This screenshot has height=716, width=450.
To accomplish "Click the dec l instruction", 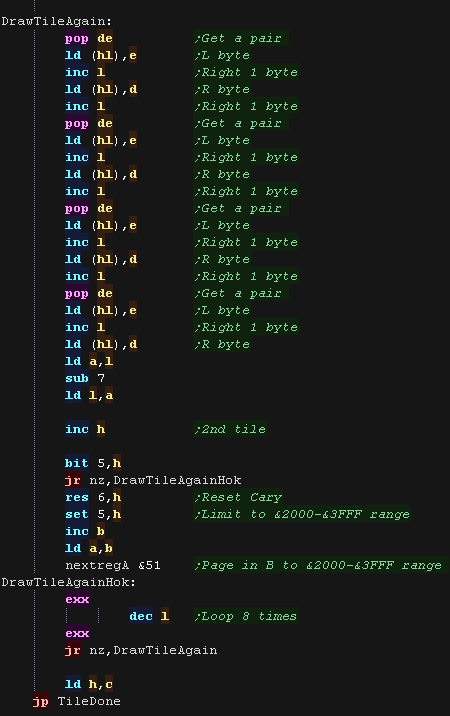I will point(149,616).
